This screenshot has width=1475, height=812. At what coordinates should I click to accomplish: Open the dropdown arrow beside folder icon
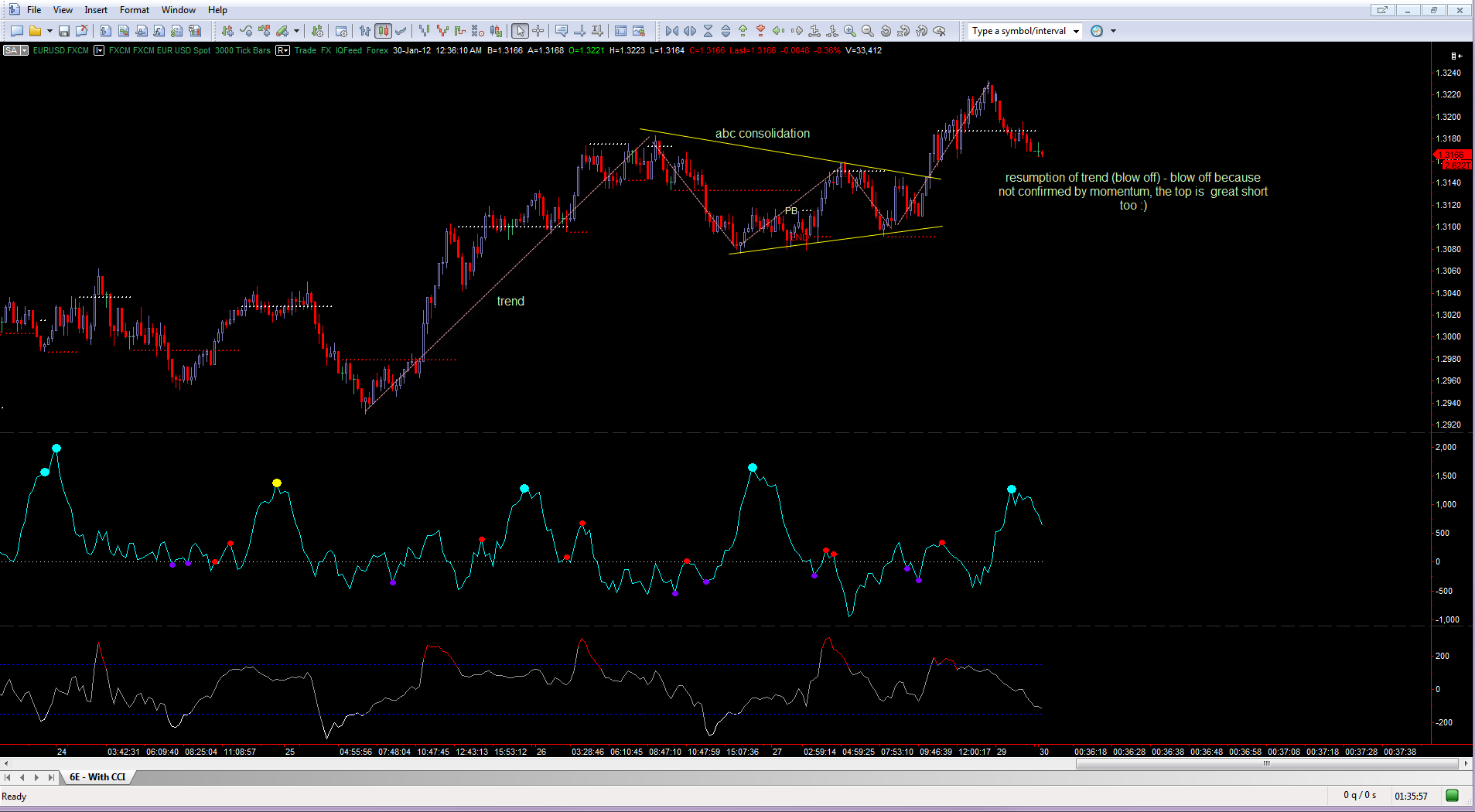pos(50,31)
